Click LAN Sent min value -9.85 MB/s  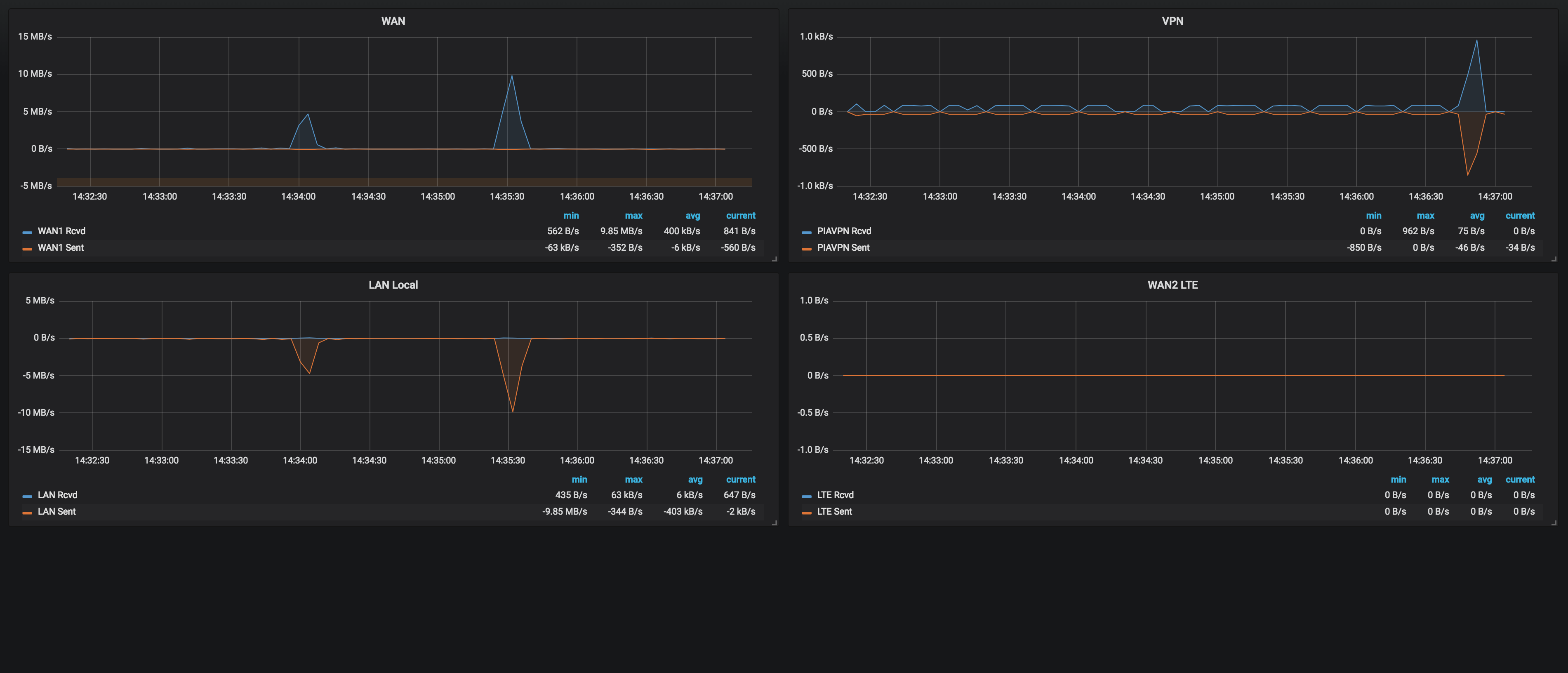[565, 512]
